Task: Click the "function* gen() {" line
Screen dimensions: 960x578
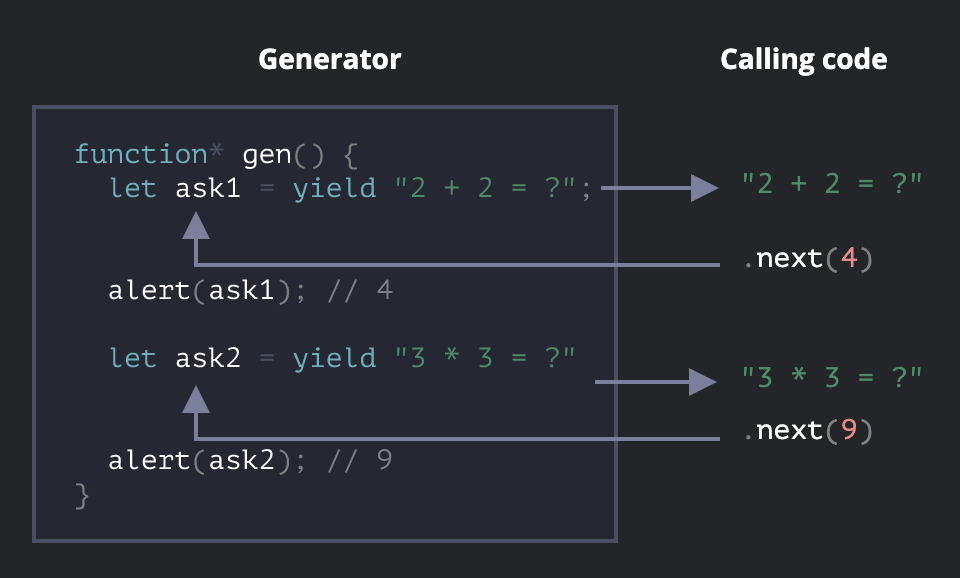Action: [x=216, y=155]
